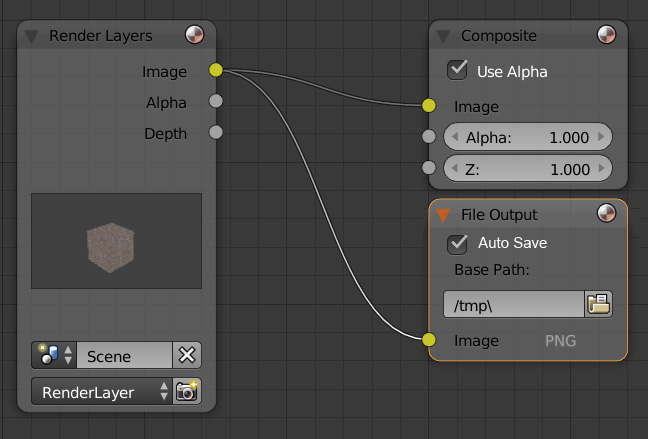The width and height of the screenshot is (648, 439).
Task: Select the Render Layers node title
Action: tap(101, 36)
